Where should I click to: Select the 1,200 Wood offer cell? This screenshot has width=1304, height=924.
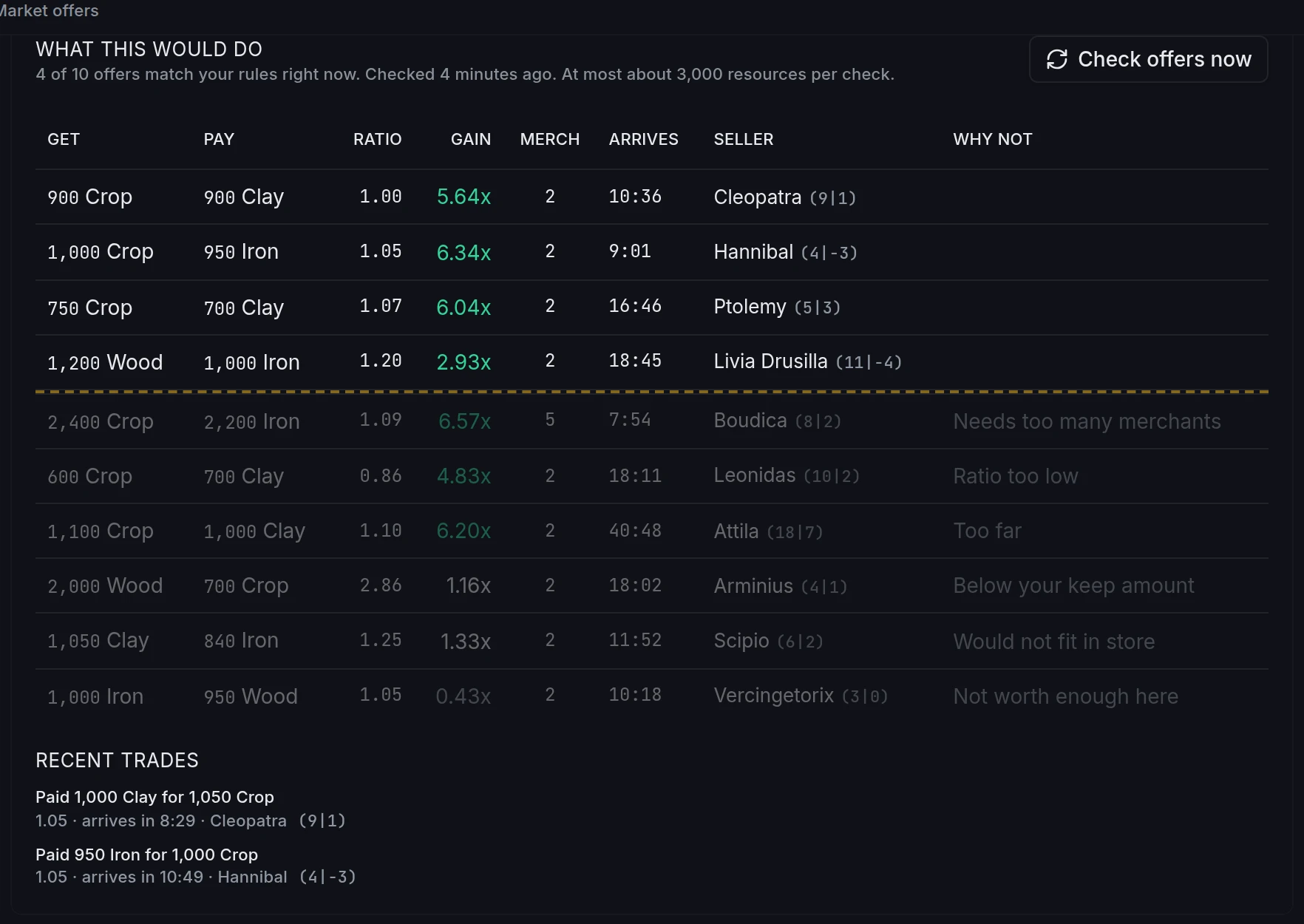105,362
